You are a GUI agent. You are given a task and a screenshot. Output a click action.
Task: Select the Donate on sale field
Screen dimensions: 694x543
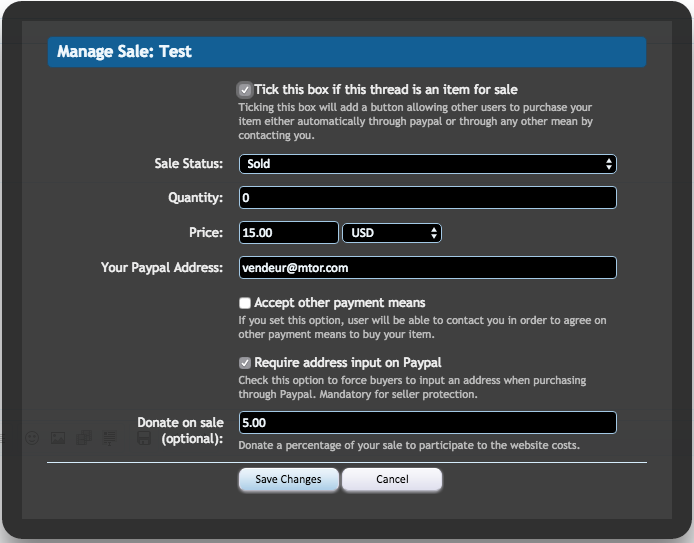click(427, 423)
